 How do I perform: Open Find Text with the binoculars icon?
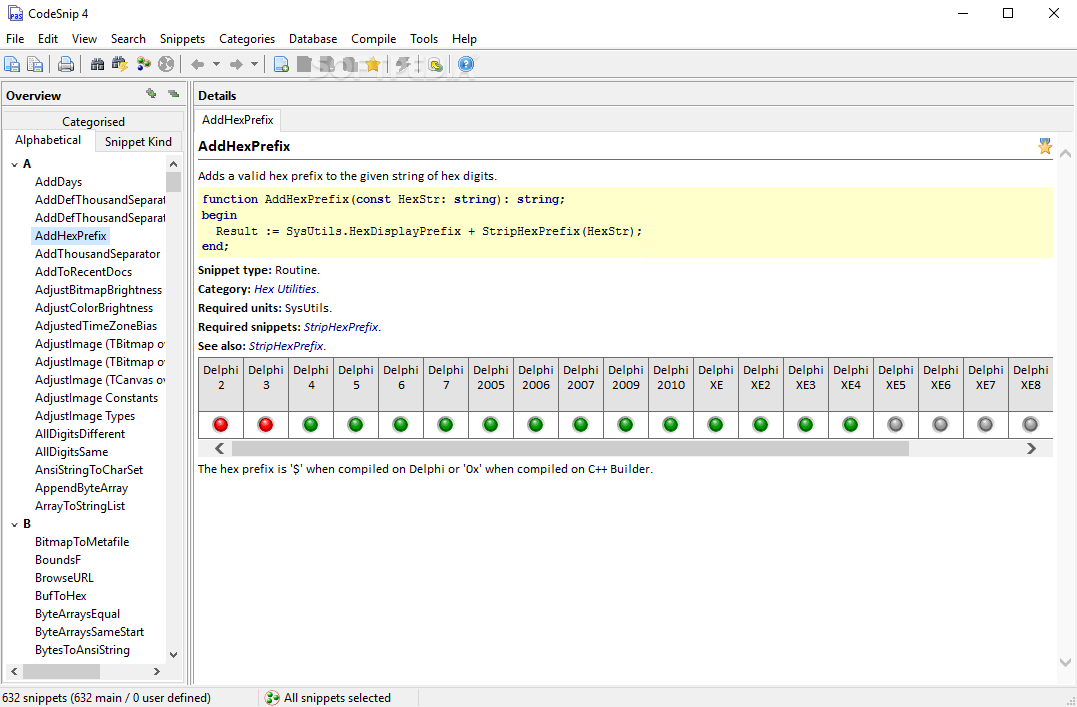98,65
